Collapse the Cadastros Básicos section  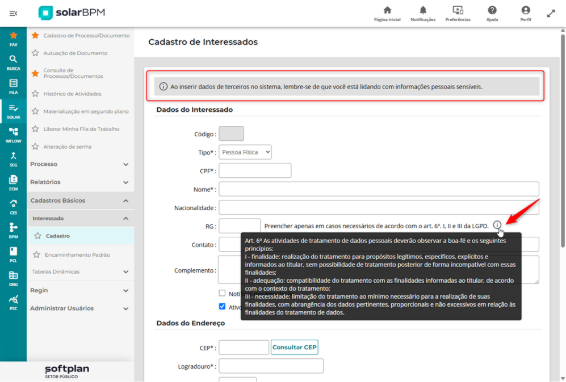[80, 200]
